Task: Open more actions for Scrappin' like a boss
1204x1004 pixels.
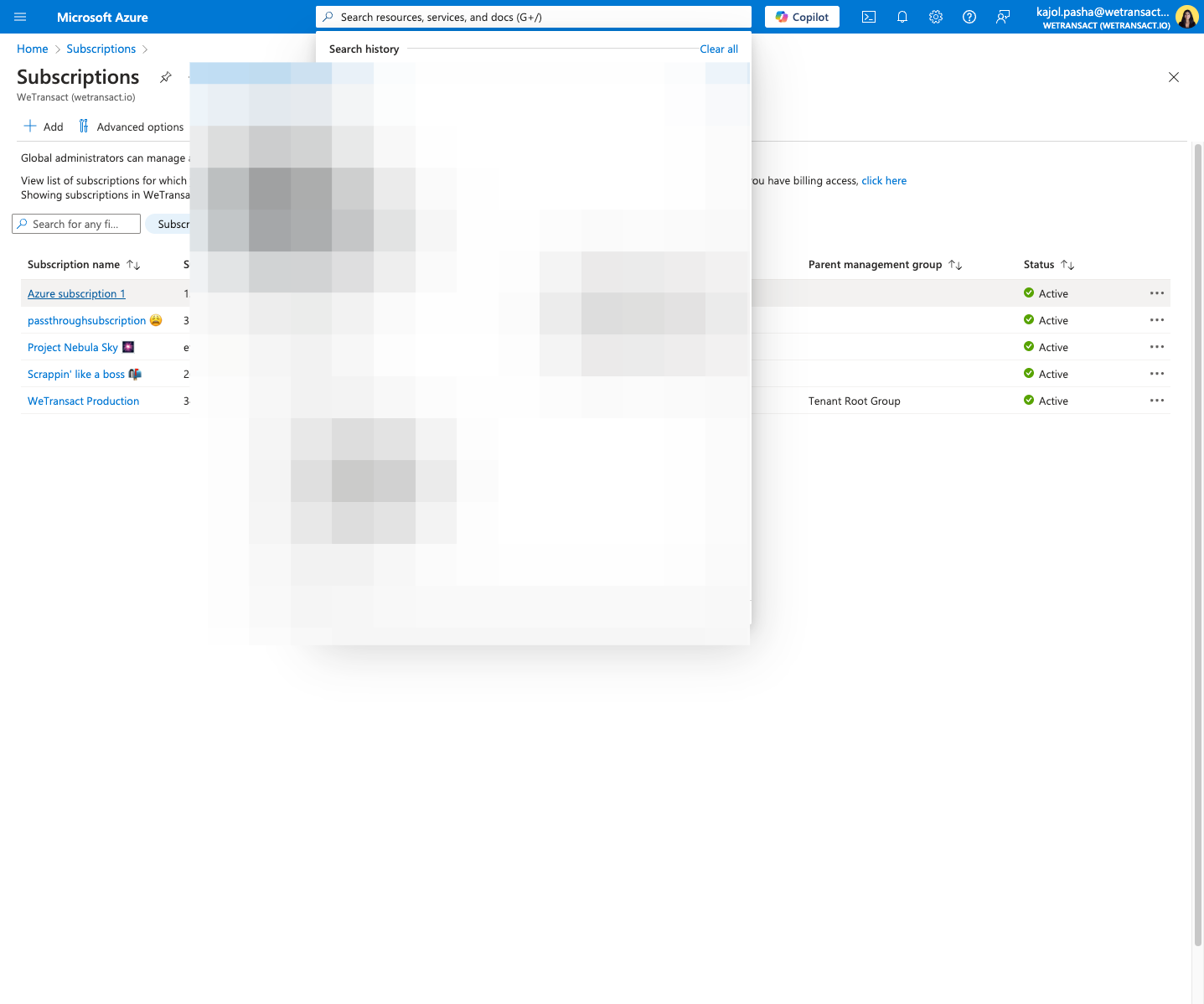Action: (x=1157, y=374)
